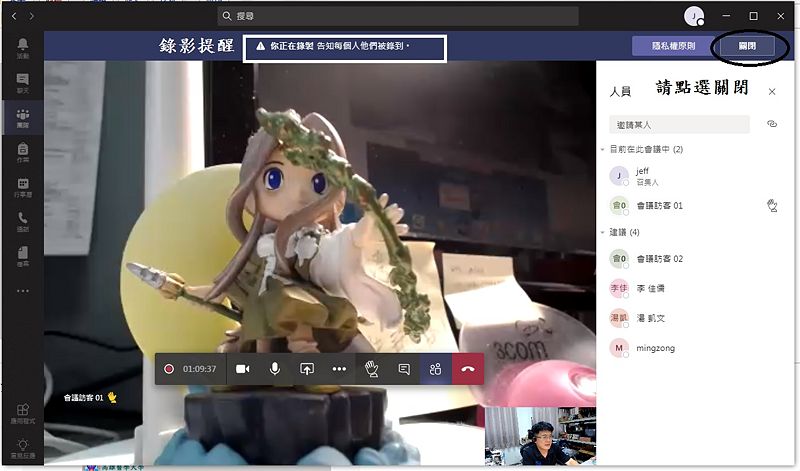
Task: Close the People panel with X
Action: point(772,91)
